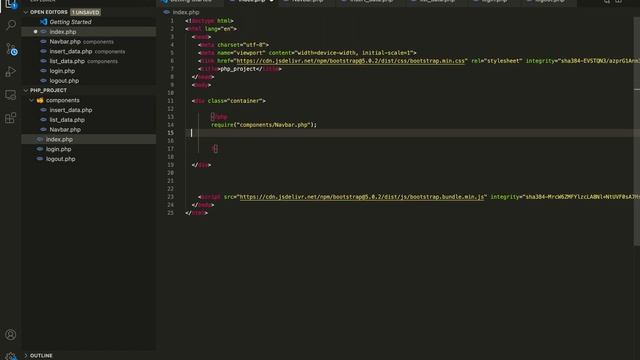This screenshot has height=360, width=640.
Task: Open the Remote Explorer view
Action: click(x=11, y=95)
